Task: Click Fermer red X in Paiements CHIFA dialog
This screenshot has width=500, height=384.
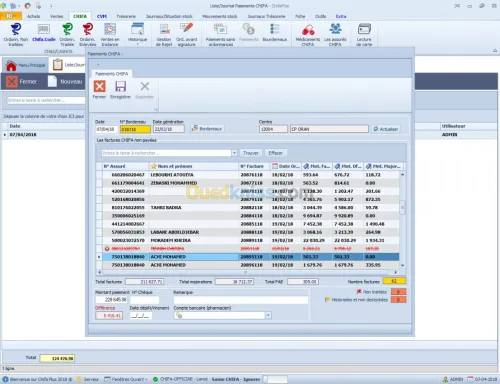Action: click(99, 87)
